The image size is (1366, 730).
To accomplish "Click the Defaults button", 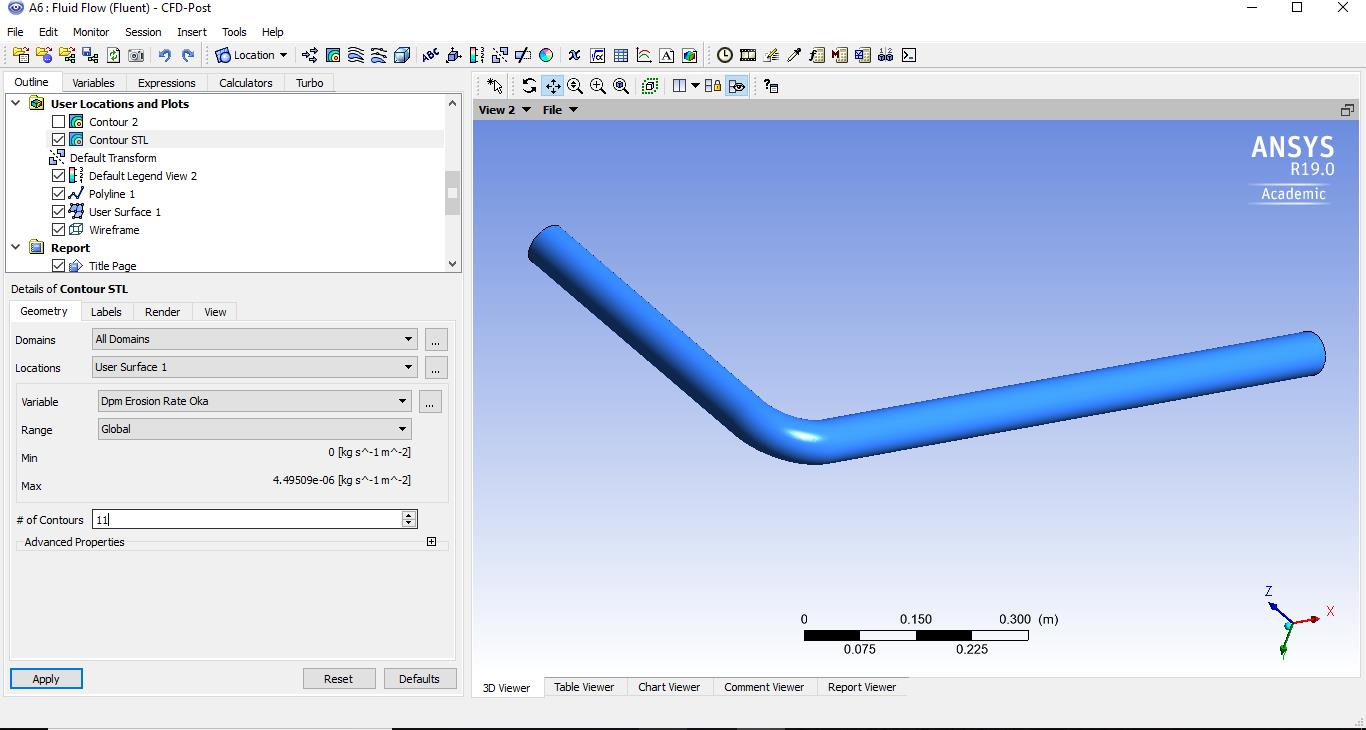I will [419, 679].
